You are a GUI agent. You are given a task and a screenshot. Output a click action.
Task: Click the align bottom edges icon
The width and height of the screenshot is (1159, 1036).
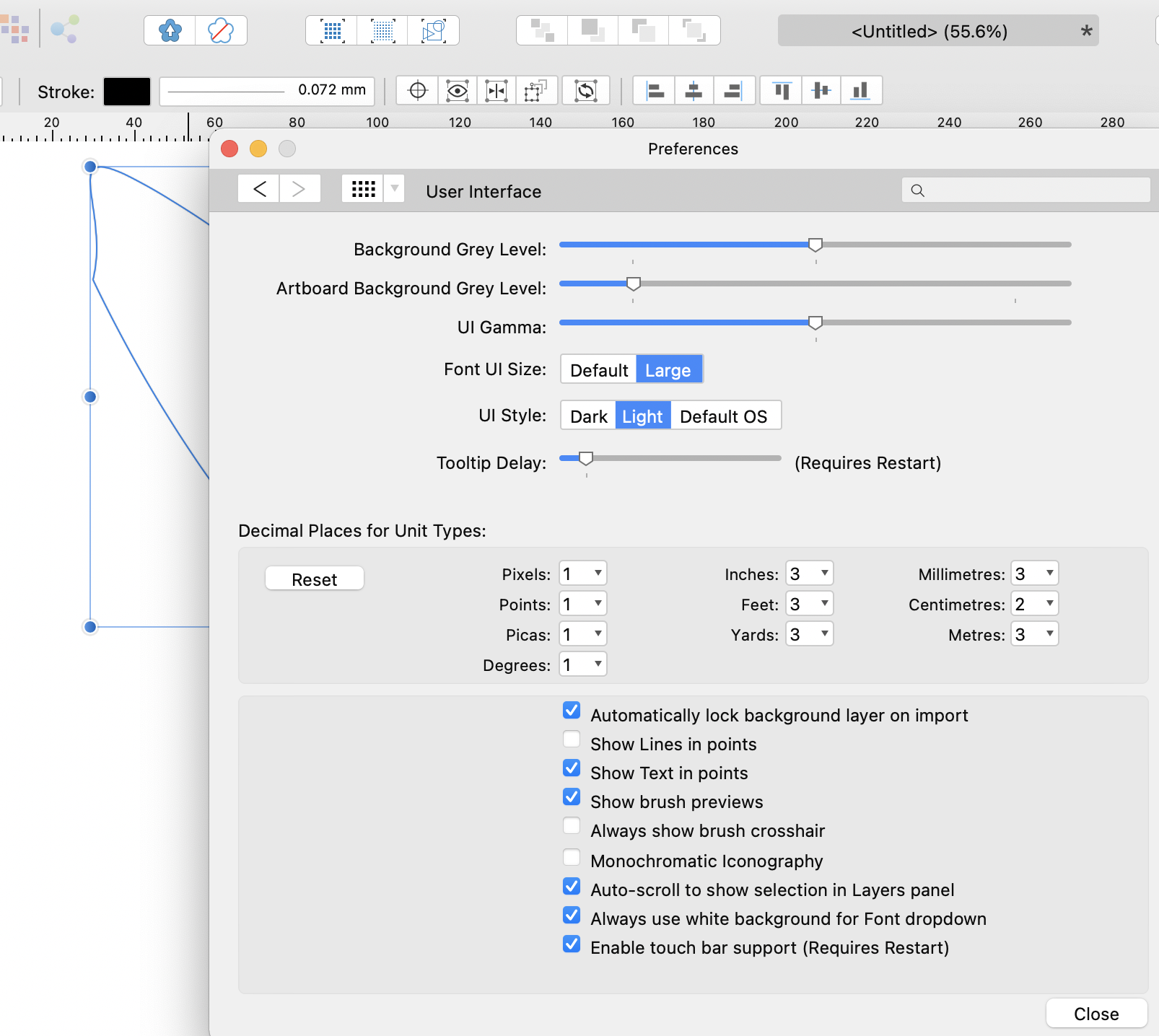860,91
